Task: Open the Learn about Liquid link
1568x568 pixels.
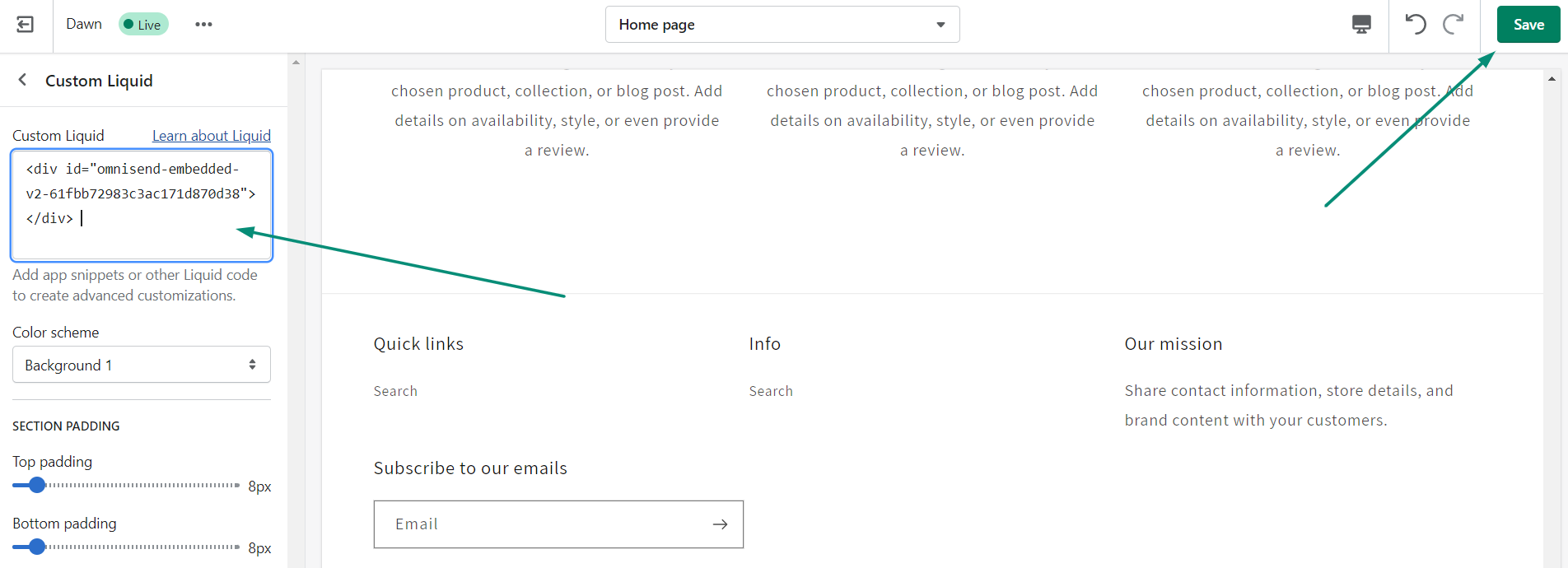Action: tap(211, 135)
